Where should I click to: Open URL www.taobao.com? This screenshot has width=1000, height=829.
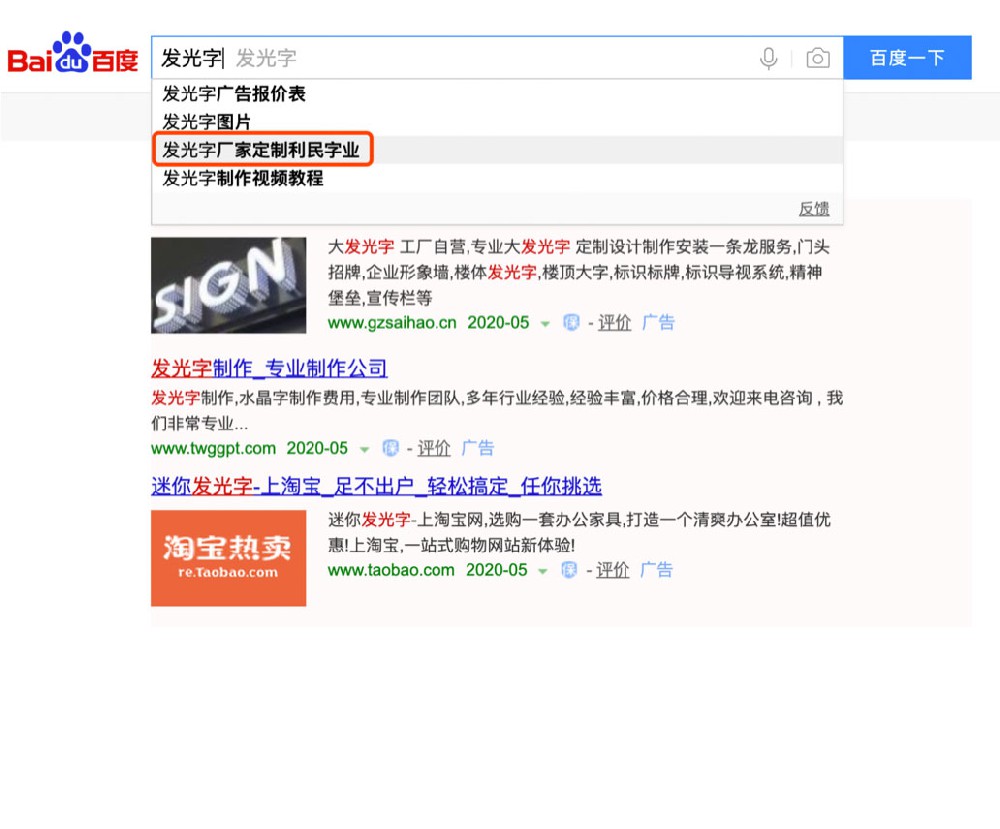391,570
